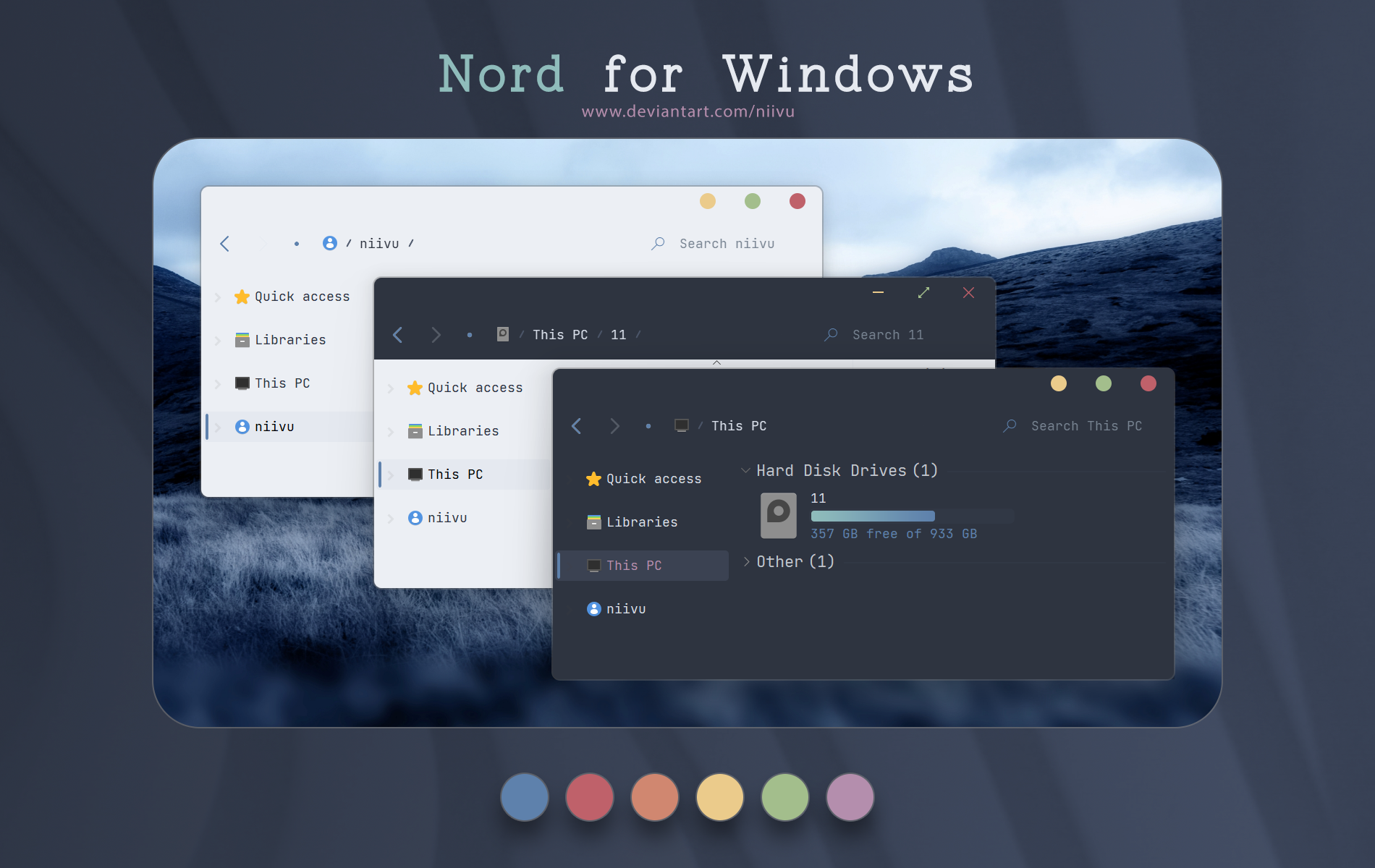
Task: Pick the yellow palette swatch
Action: pos(720,797)
